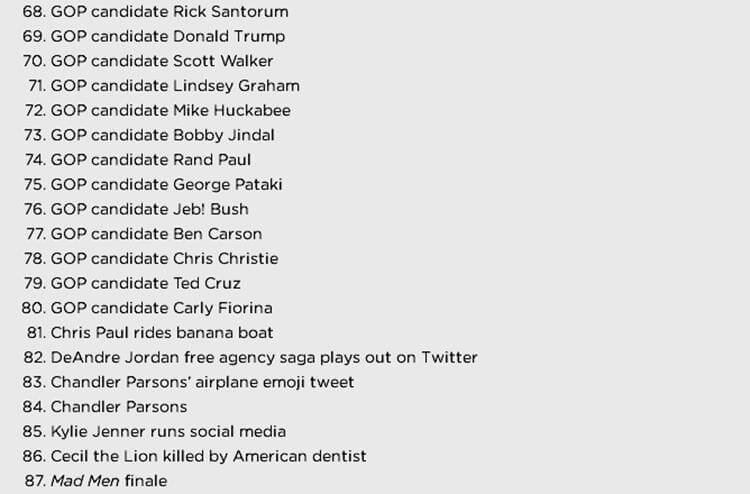750x494 pixels.
Task: Click item 84, Chandler Parsons
Action: (x=105, y=407)
